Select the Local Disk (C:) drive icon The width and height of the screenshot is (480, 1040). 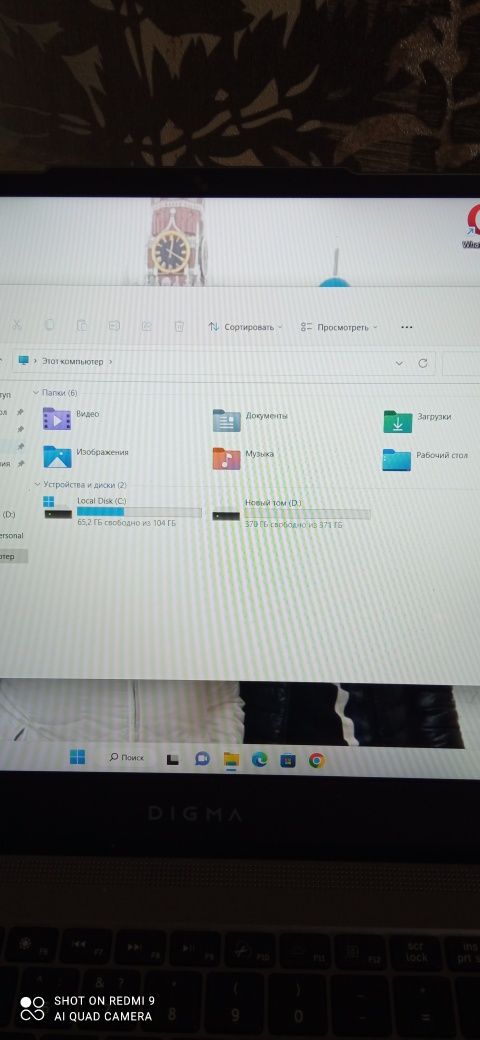click(x=58, y=508)
